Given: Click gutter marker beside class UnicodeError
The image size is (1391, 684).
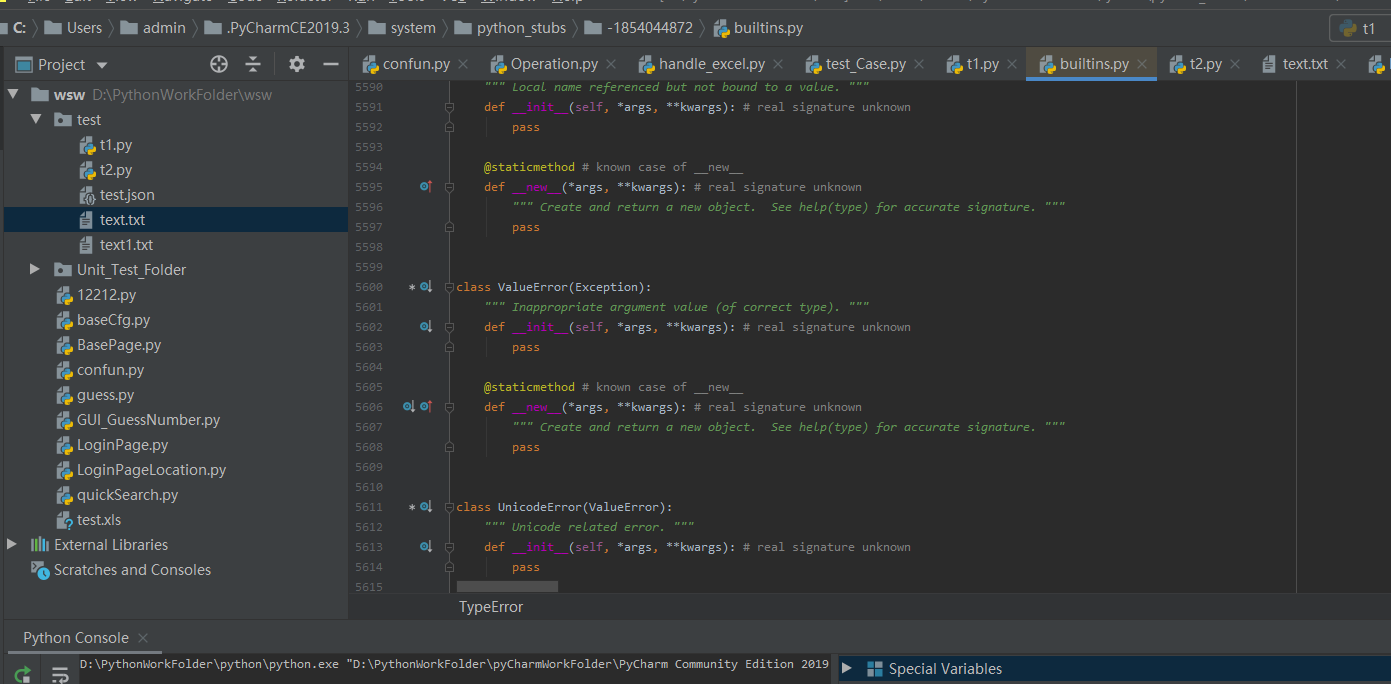Looking at the screenshot, I should coord(425,507).
